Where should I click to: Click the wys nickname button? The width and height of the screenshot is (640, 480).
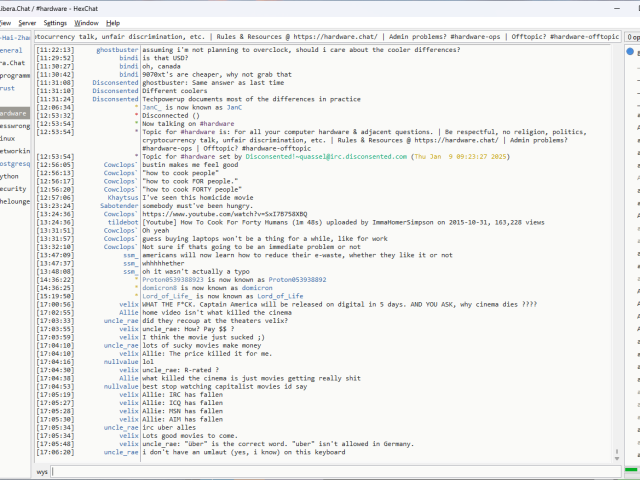coord(43,470)
